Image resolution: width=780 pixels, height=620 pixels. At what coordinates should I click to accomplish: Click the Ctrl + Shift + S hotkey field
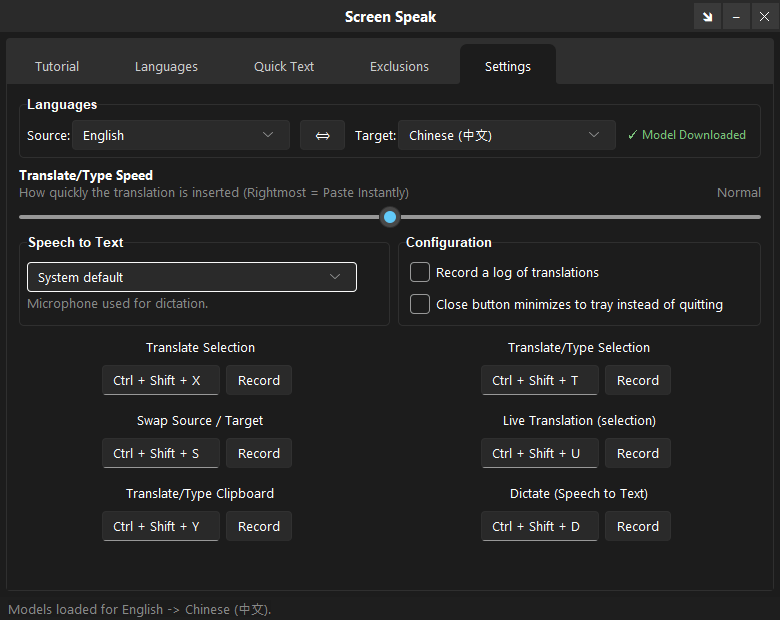pyautogui.click(x=161, y=453)
